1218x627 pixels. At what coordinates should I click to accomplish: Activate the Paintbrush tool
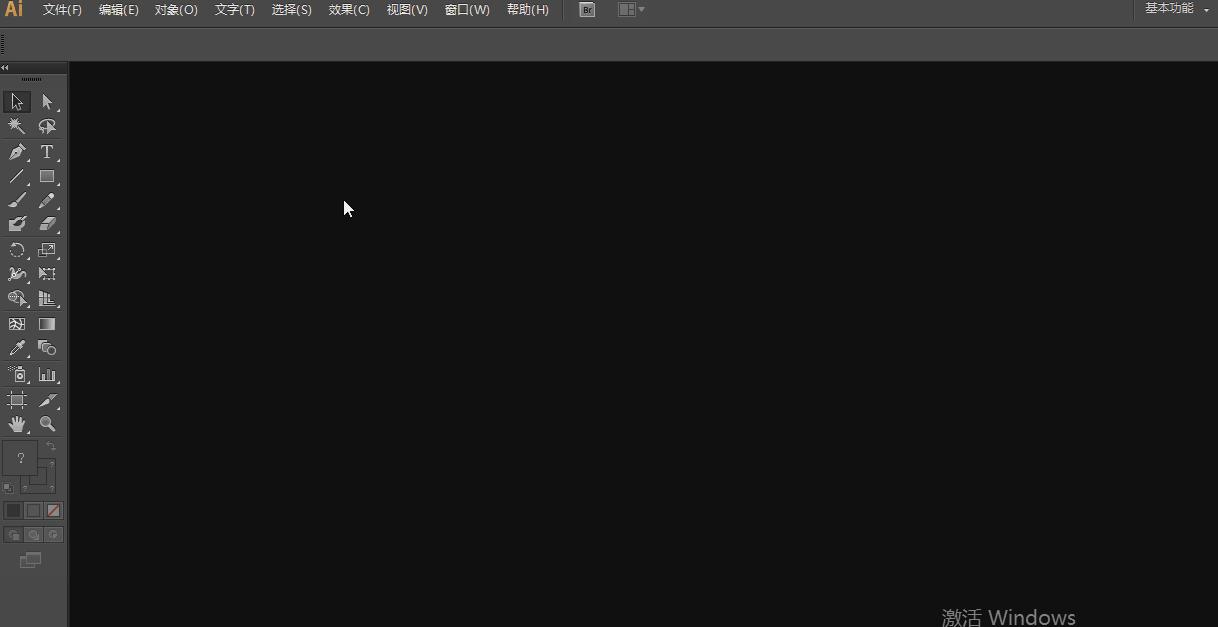16,199
